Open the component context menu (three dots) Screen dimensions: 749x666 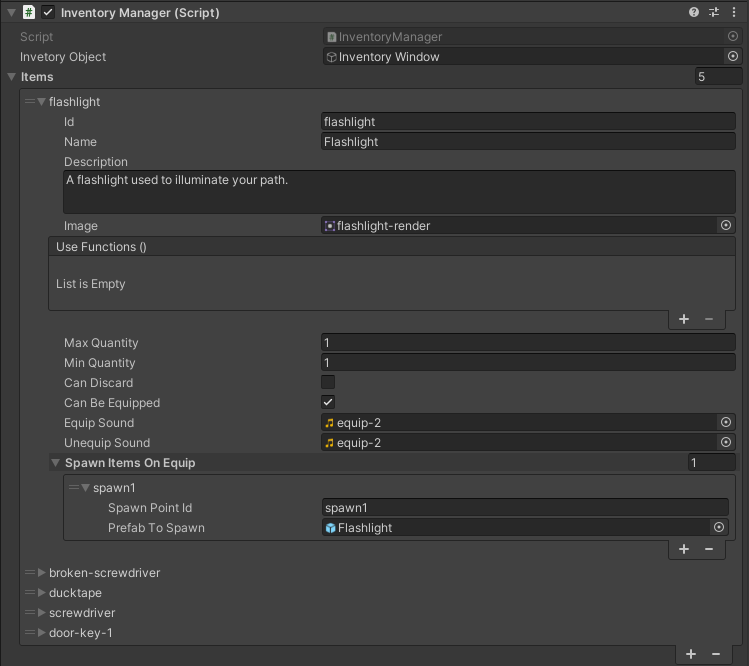732,13
